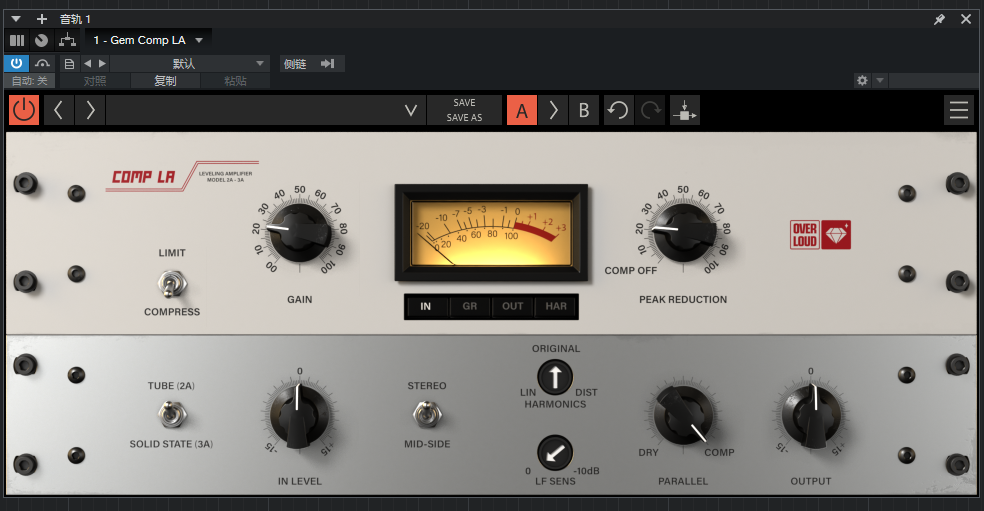Toggle the STEREO / MID-SIDE switch
The height and width of the screenshot is (511, 984).
(x=426, y=413)
